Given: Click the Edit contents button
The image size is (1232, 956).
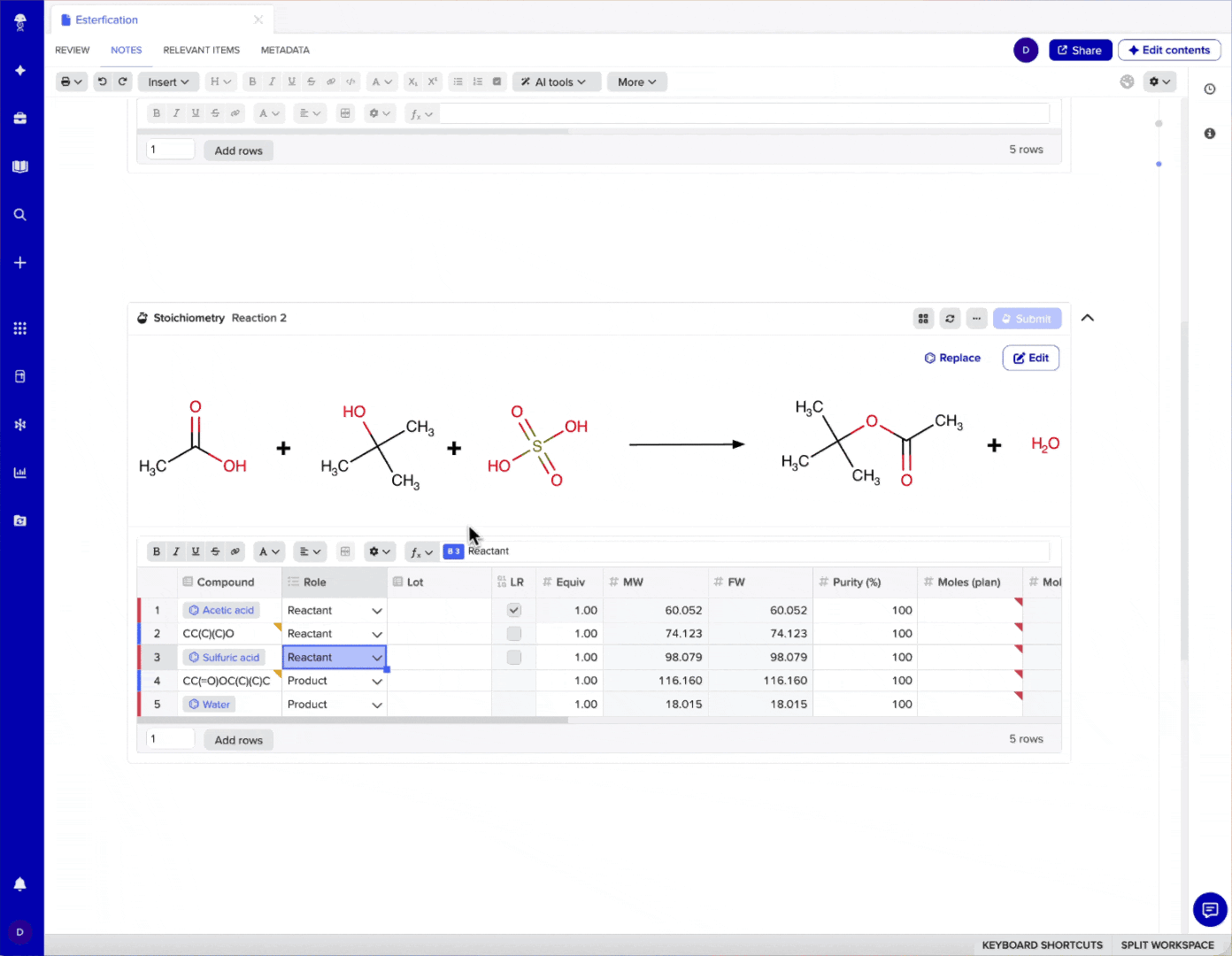Looking at the screenshot, I should coord(1169,50).
